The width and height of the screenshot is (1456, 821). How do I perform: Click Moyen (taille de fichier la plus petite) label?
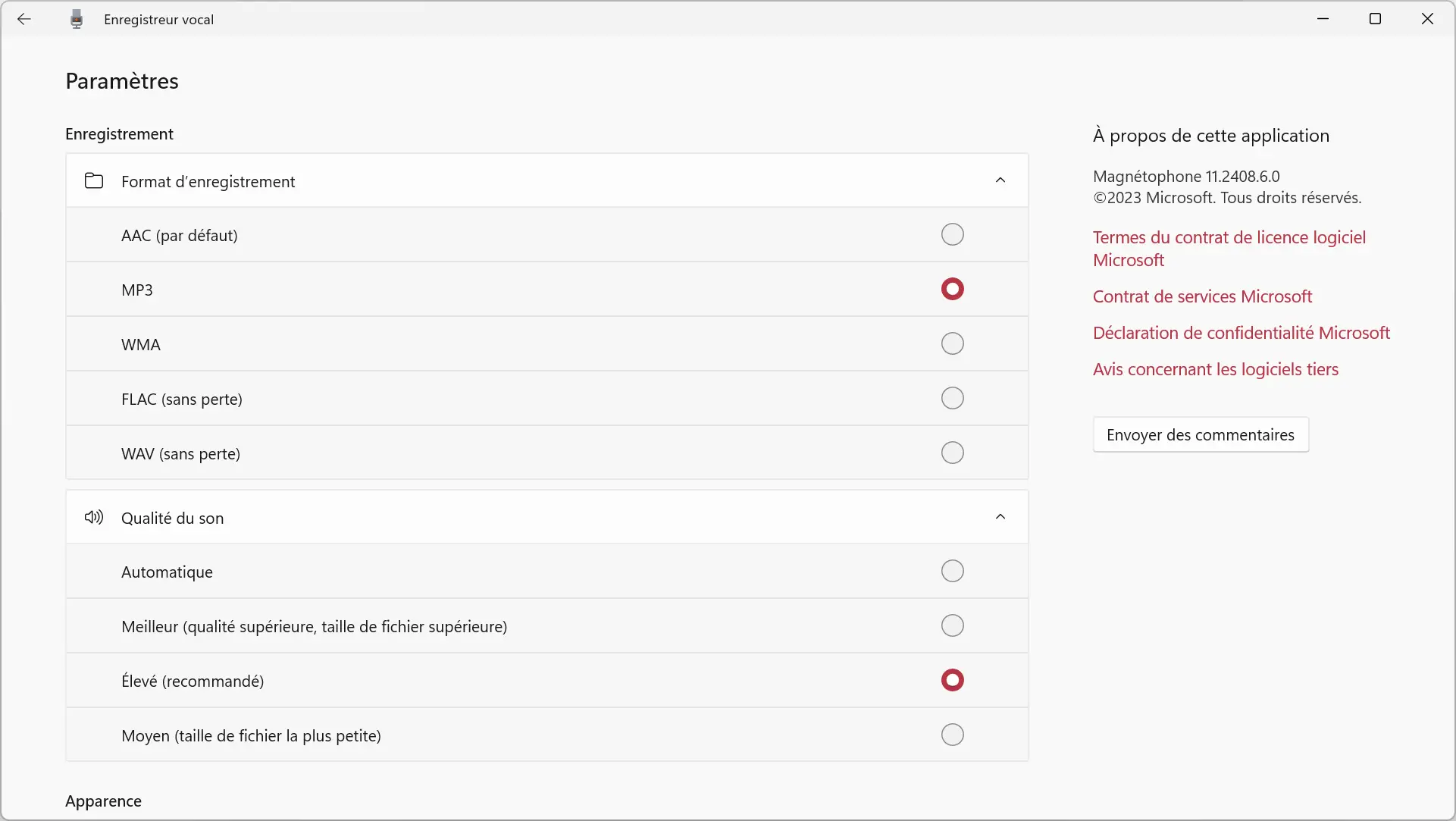[251, 735]
